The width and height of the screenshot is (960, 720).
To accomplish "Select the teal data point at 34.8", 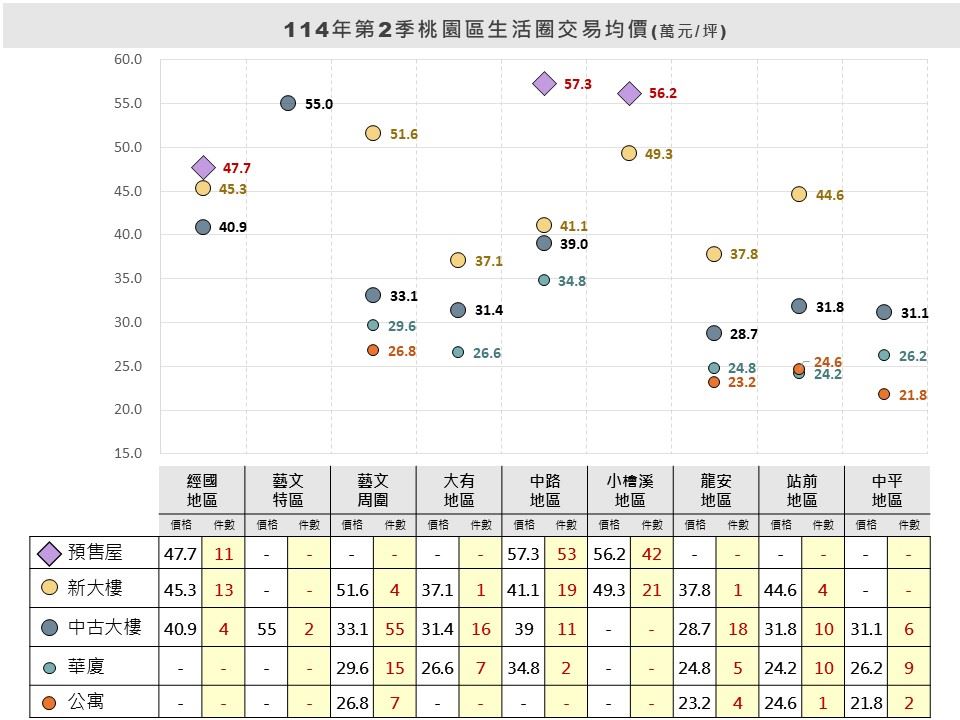I will [544, 280].
